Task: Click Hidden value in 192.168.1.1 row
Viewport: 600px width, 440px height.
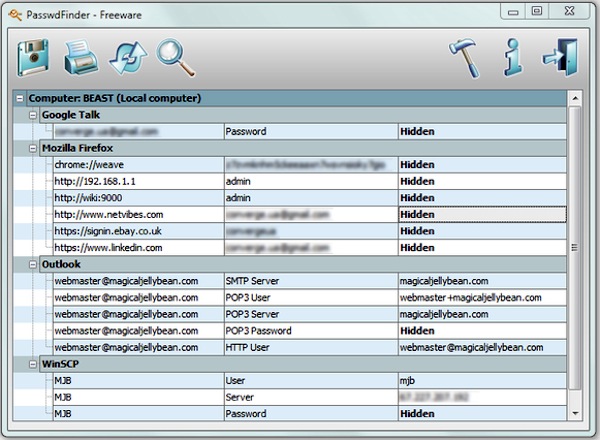Action: coord(482,181)
